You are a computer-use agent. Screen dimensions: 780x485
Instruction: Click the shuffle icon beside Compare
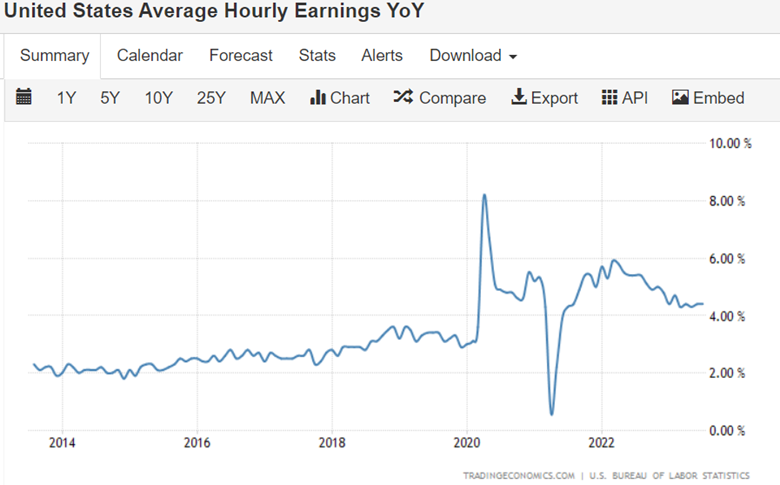click(x=403, y=97)
